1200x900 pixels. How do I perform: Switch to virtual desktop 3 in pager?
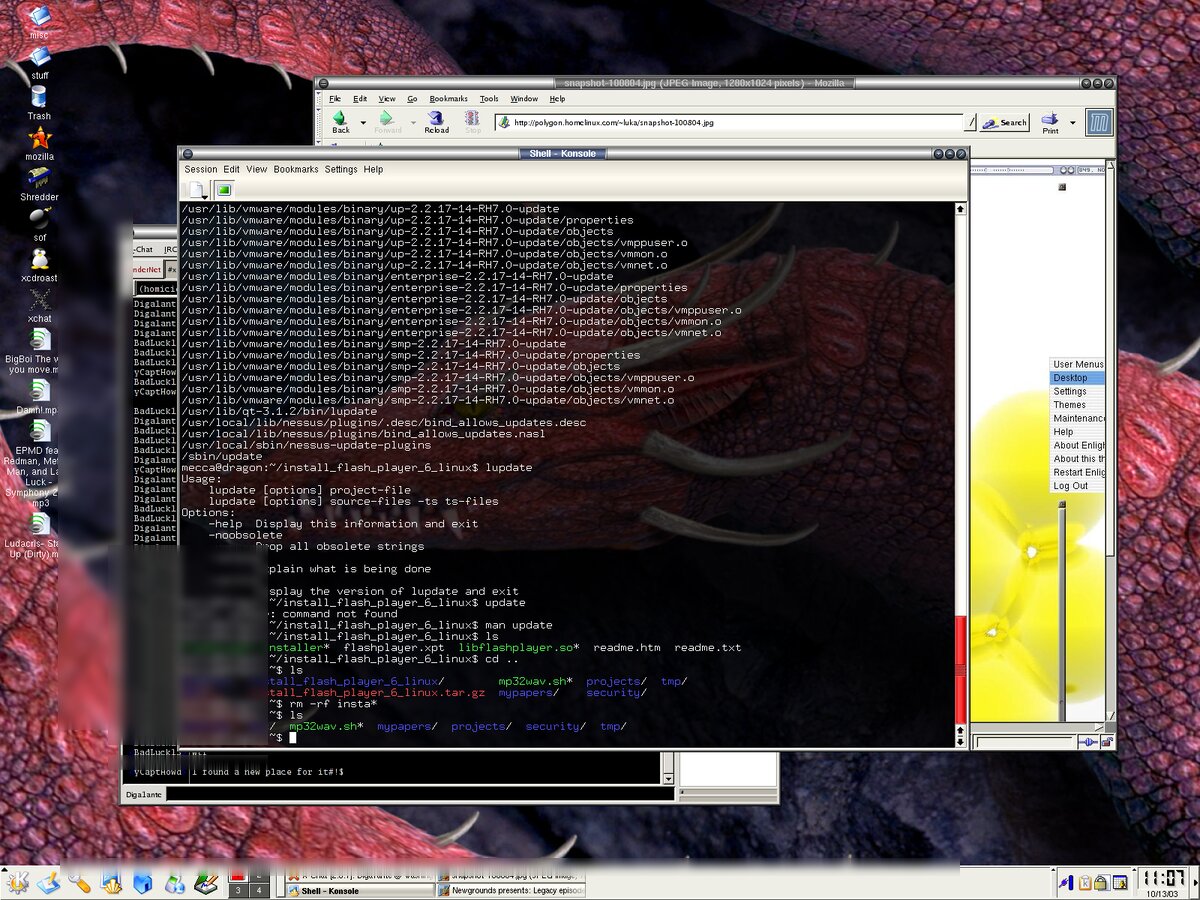coord(237,890)
